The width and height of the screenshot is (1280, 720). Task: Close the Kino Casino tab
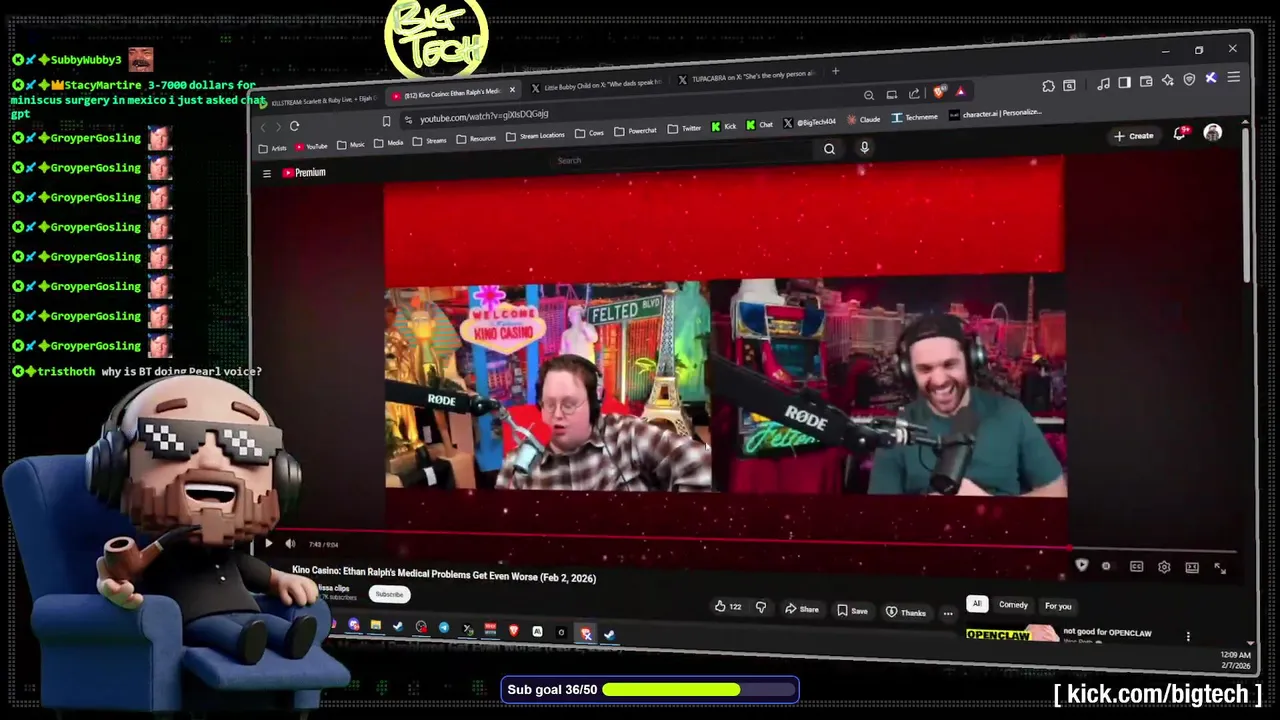(x=512, y=90)
